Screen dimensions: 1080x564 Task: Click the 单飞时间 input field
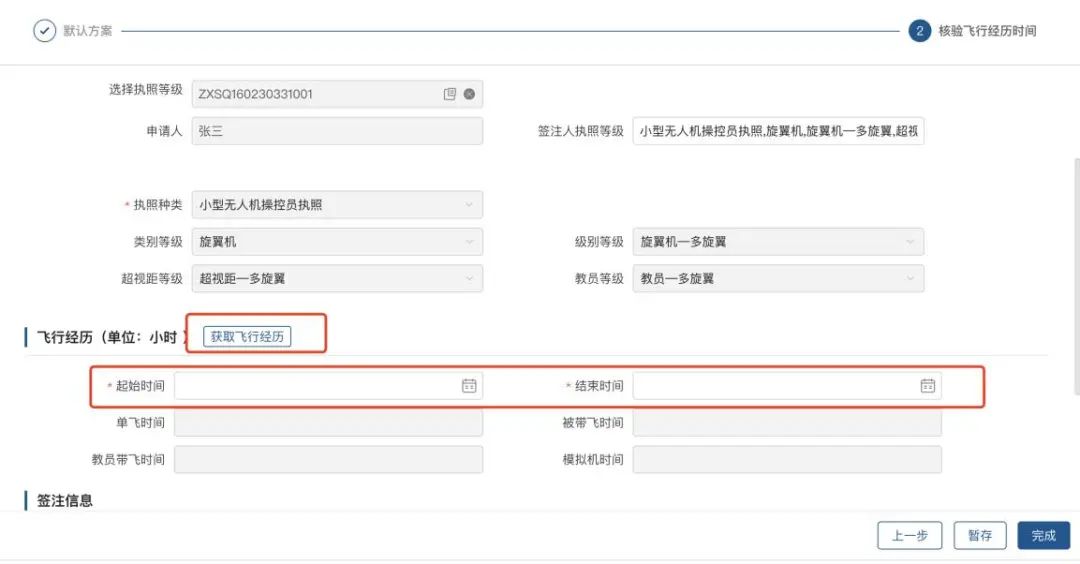[329, 422]
